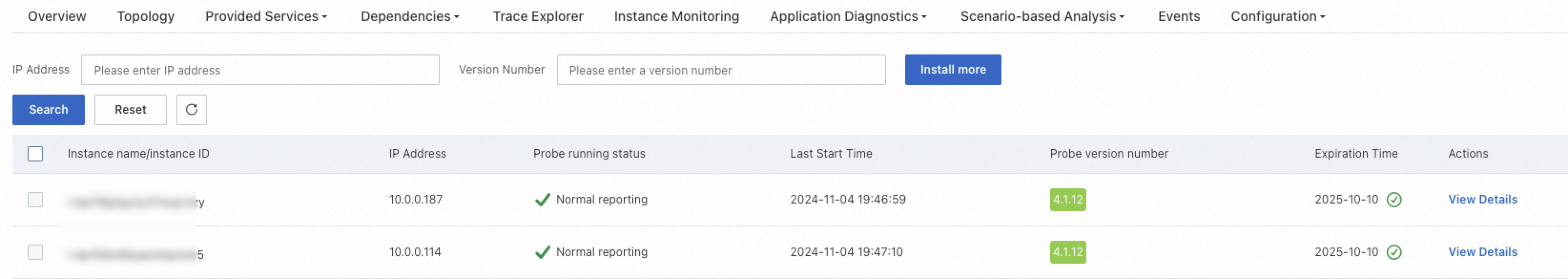This screenshot has width=1568, height=279.
Task: Click 4.1.12 version badge for 10.0.0.114
Action: click(1068, 252)
